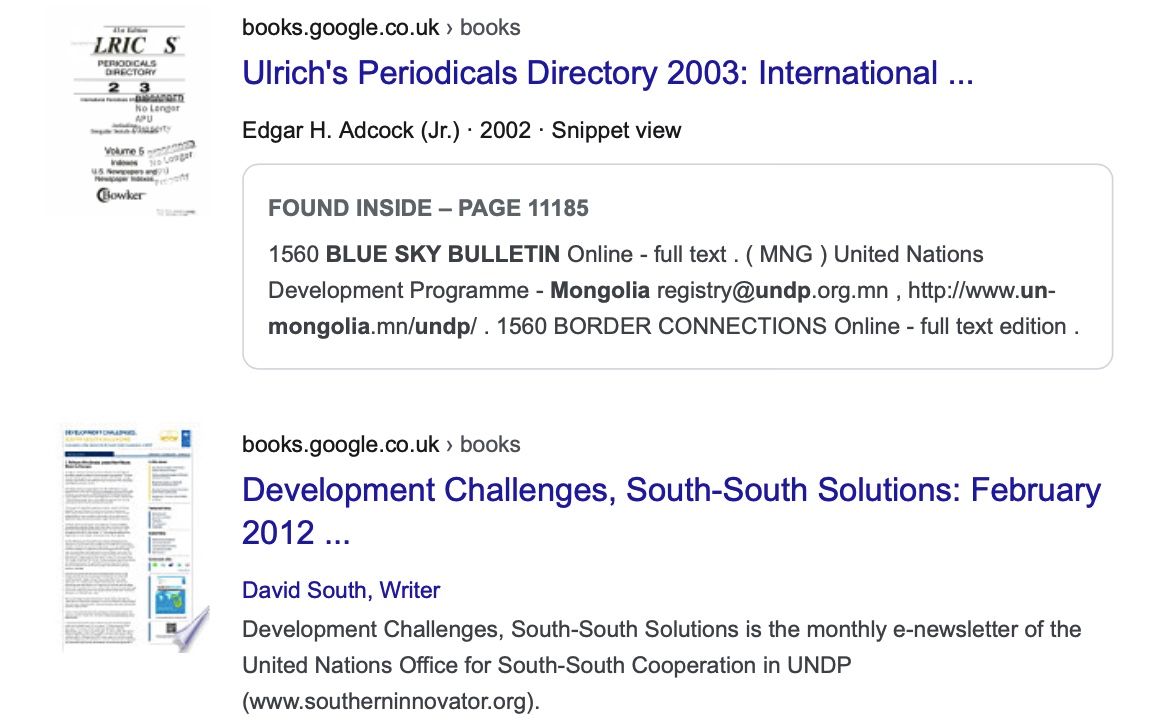Click the Development Challenges newsletter cover thumbnail
Screen dimensions: 1154x724
128,535
